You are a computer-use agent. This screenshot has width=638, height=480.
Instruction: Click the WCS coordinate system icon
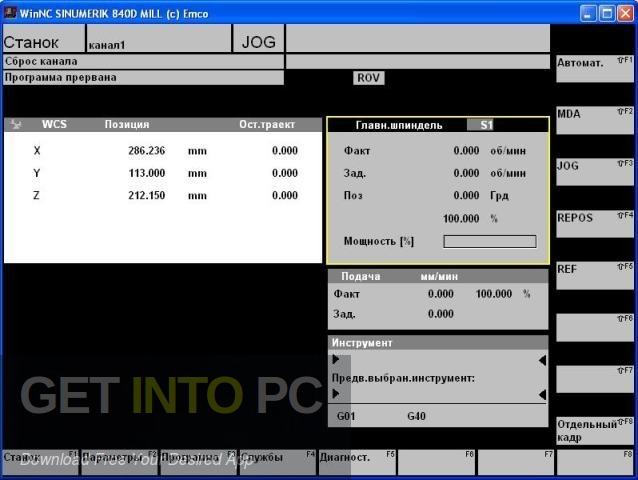click(16, 124)
